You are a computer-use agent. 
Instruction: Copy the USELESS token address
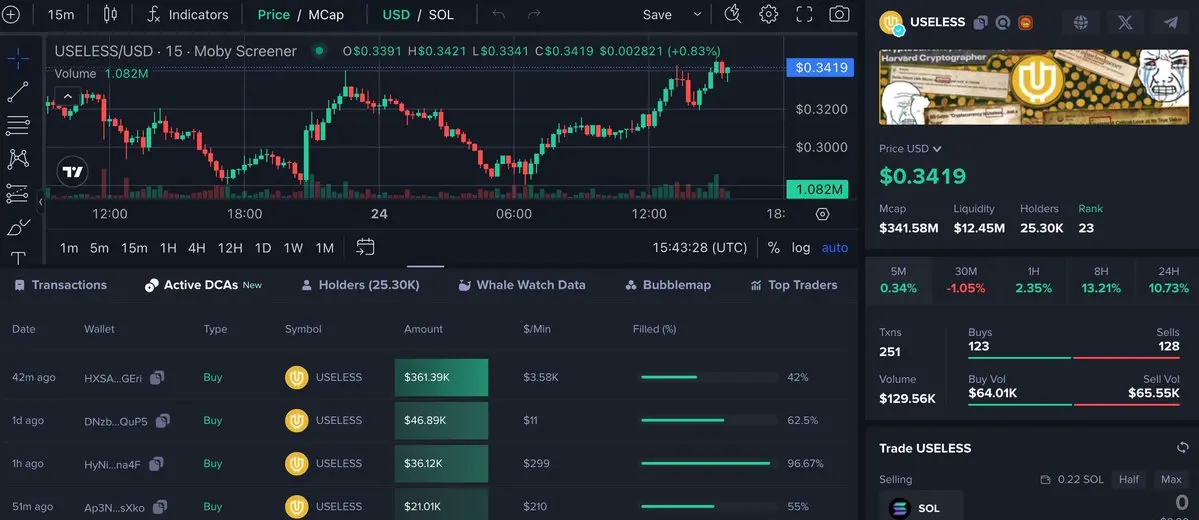(981, 22)
